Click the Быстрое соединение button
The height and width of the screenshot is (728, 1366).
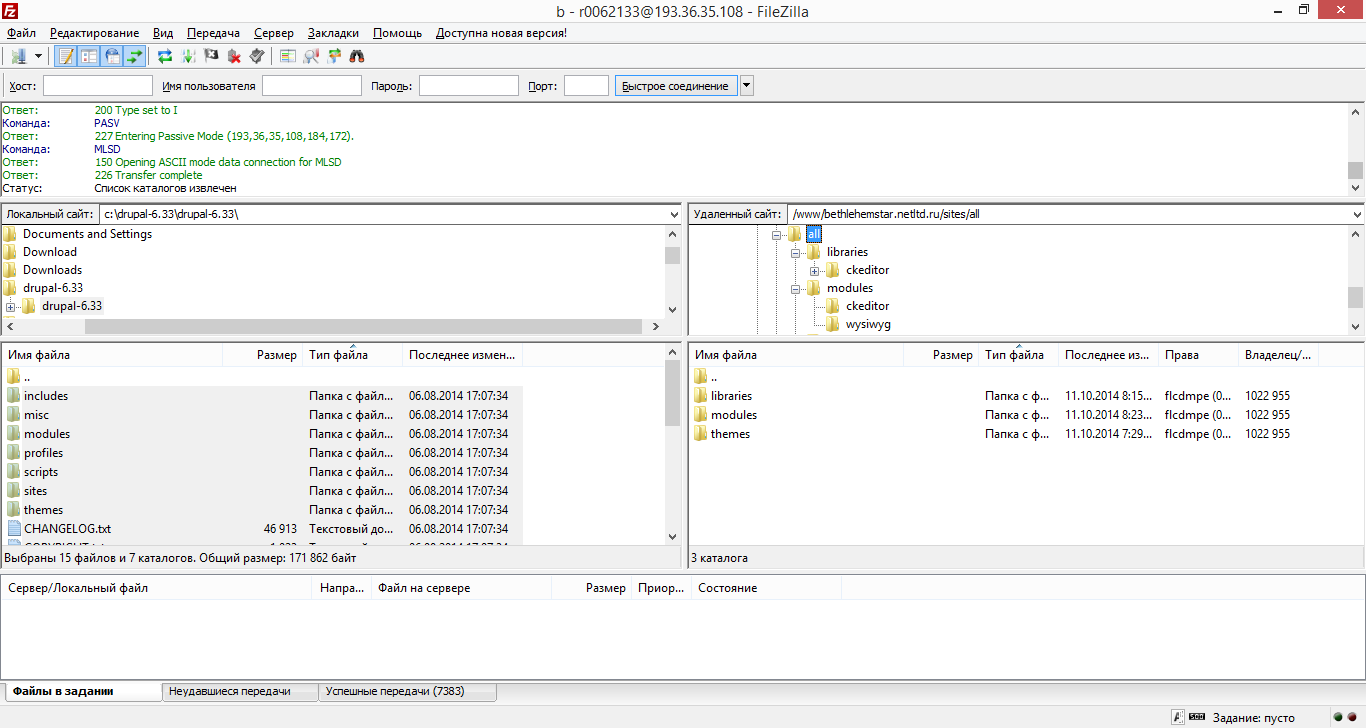coord(676,86)
